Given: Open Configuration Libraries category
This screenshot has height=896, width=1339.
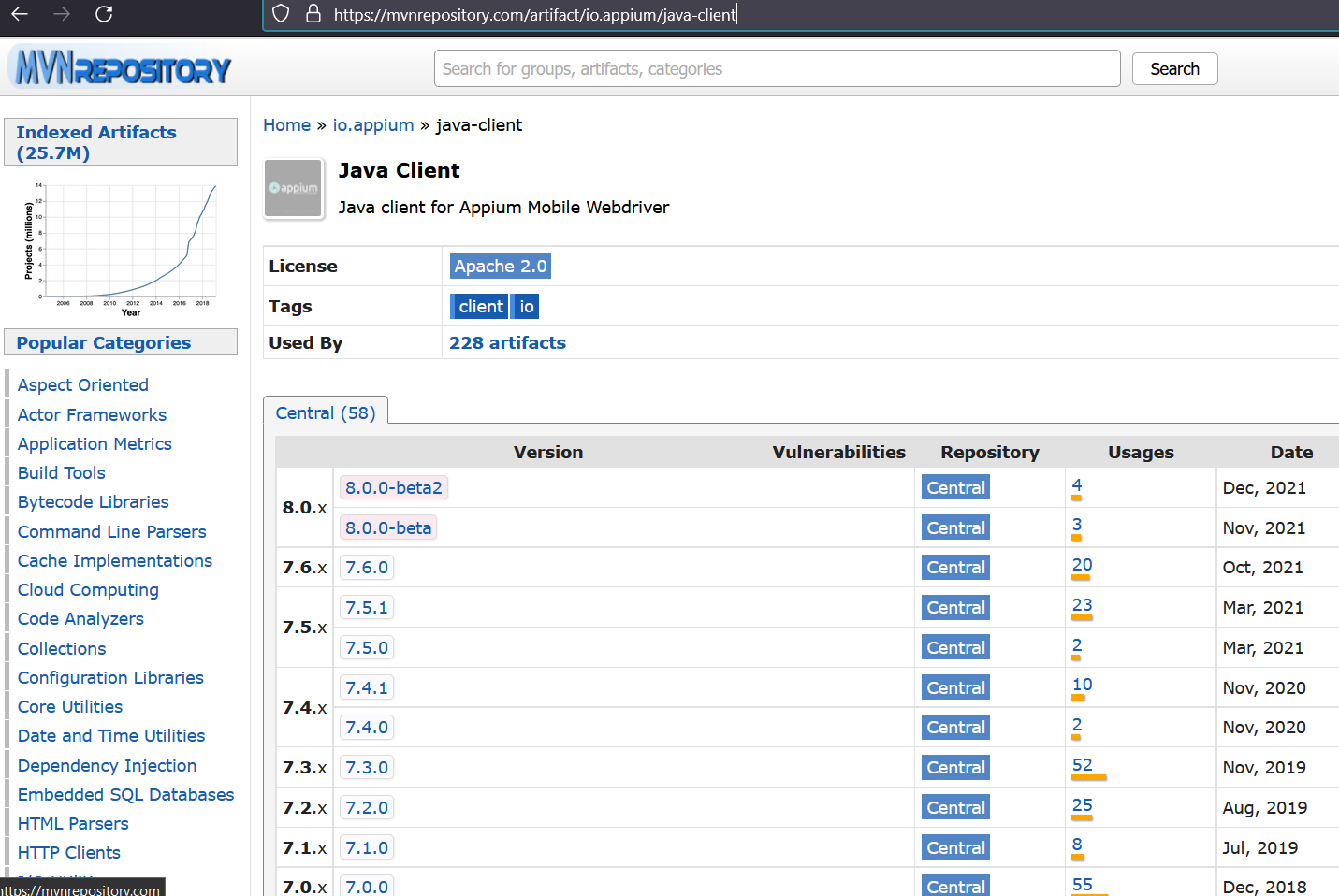Looking at the screenshot, I should pyautogui.click(x=110, y=678).
